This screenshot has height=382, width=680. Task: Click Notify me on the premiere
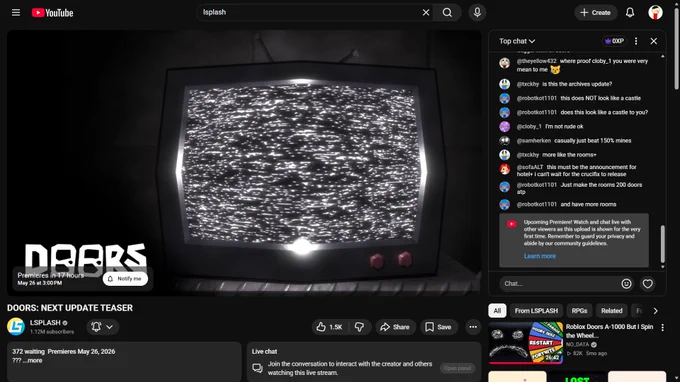click(x=125, y=279)
